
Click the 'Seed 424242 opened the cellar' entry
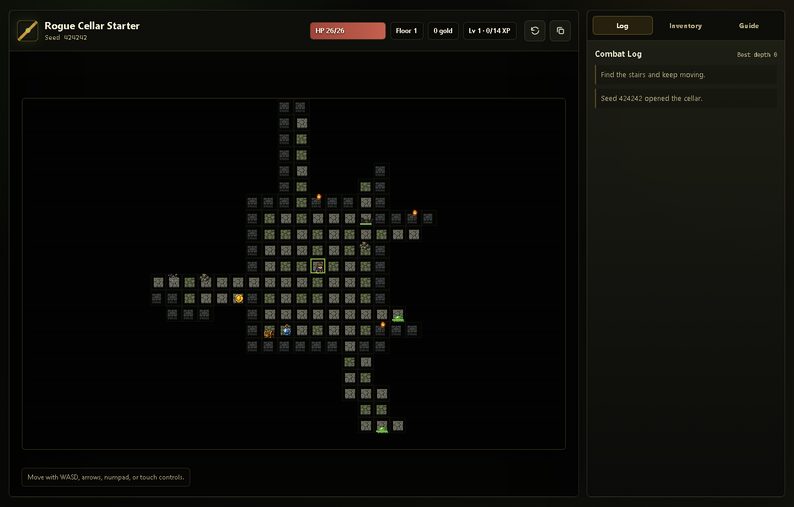[686, 99]
